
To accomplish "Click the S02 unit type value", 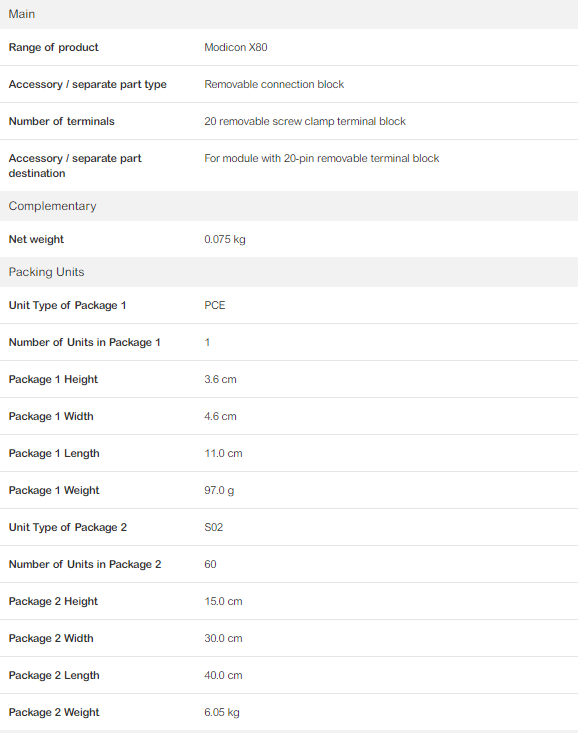I will pos(213,527).
